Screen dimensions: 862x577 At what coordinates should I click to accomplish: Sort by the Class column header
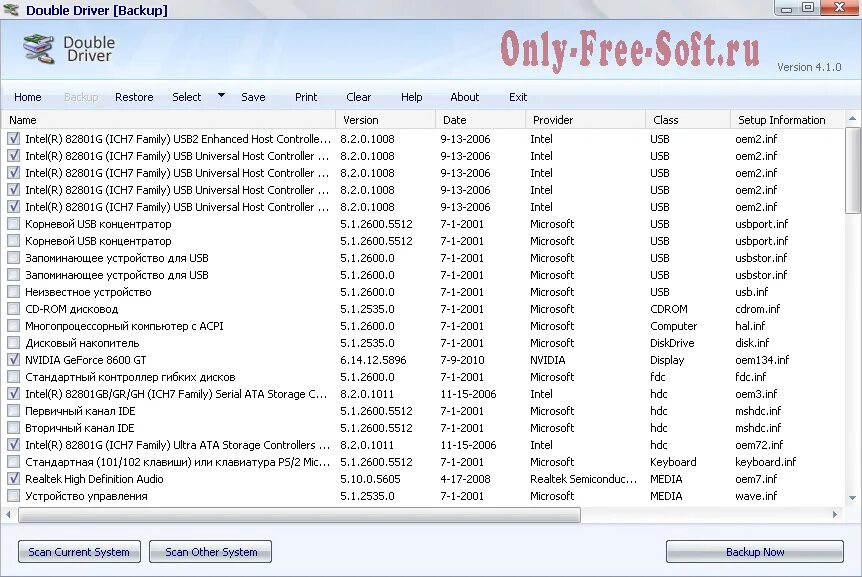(x=688, y=120)
